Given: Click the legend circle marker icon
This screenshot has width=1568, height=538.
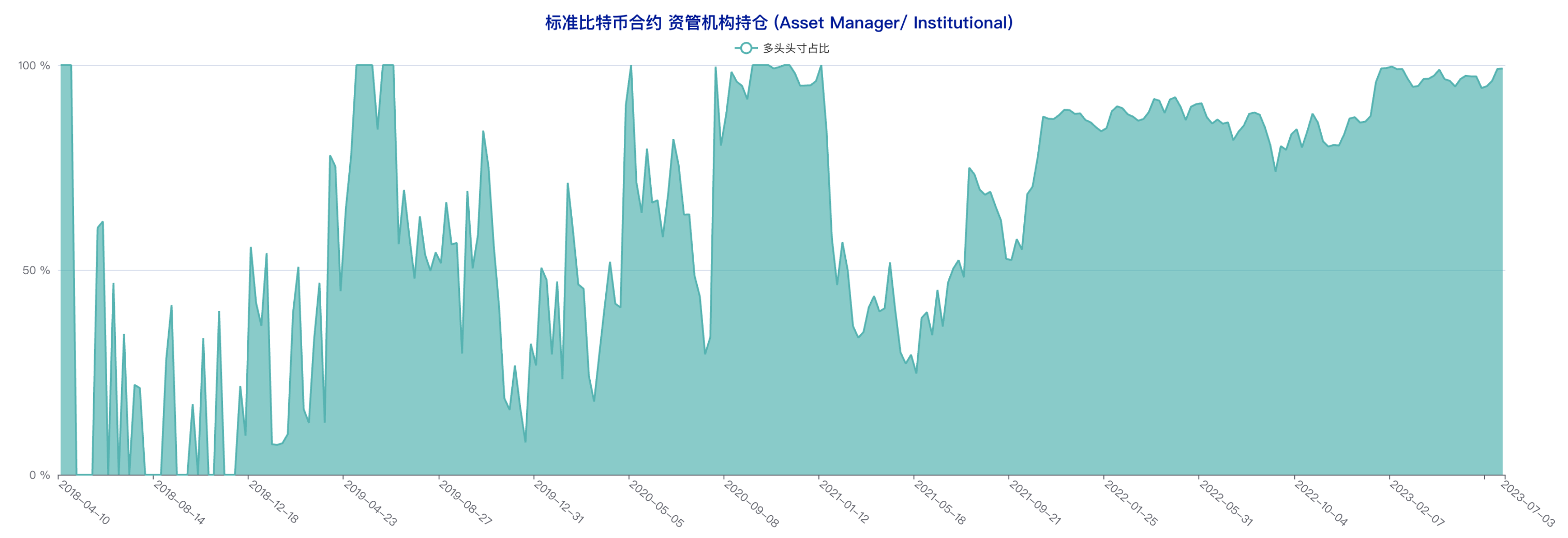Looking at the screenshot, I should pos(745,48).
